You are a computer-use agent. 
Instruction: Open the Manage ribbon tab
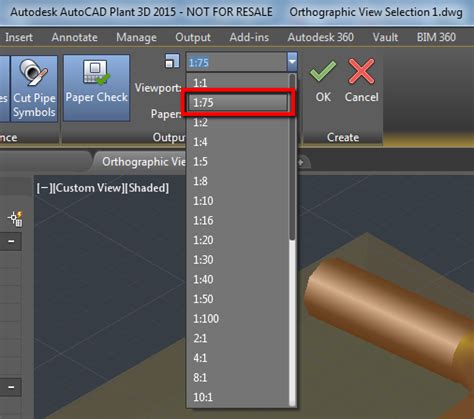pyautogui.click(x=136, y=37)
